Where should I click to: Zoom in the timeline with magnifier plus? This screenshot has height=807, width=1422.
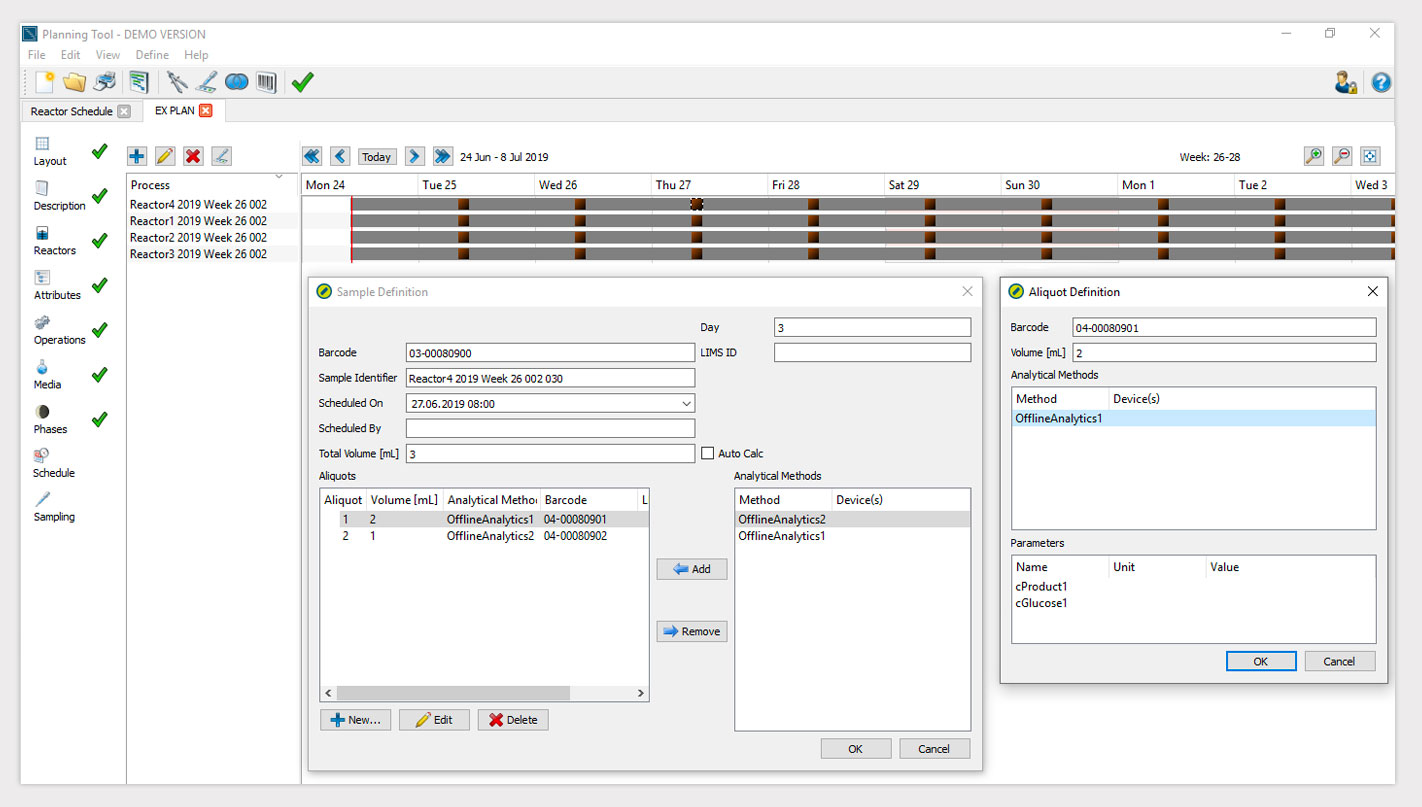[x=1314, y=156]
